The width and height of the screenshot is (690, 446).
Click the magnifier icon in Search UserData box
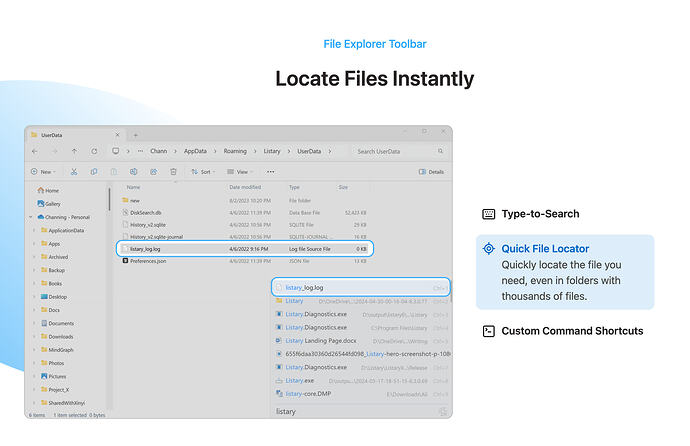[x=440, y=151]
